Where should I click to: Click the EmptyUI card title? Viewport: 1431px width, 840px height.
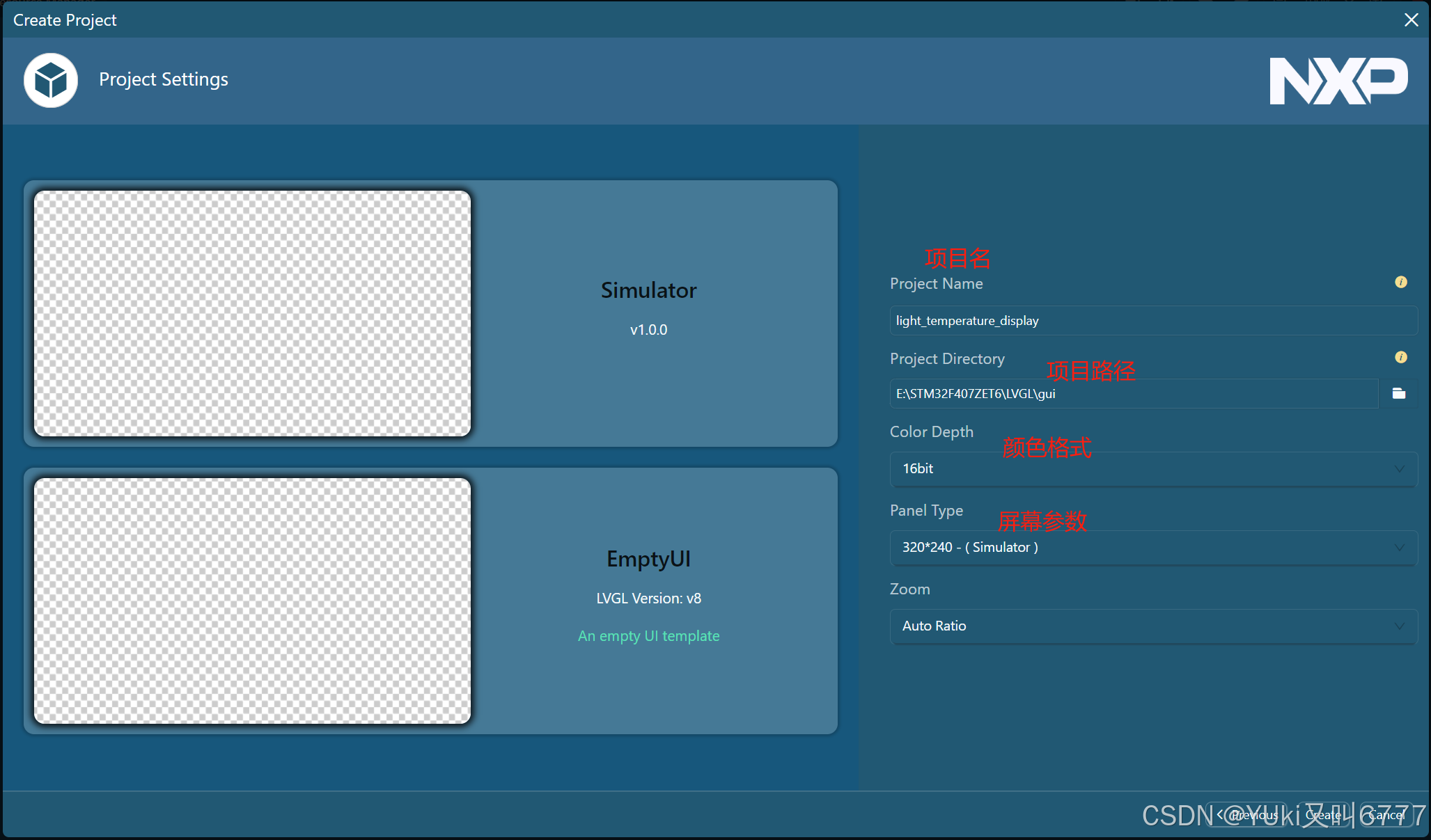[648, 559]
